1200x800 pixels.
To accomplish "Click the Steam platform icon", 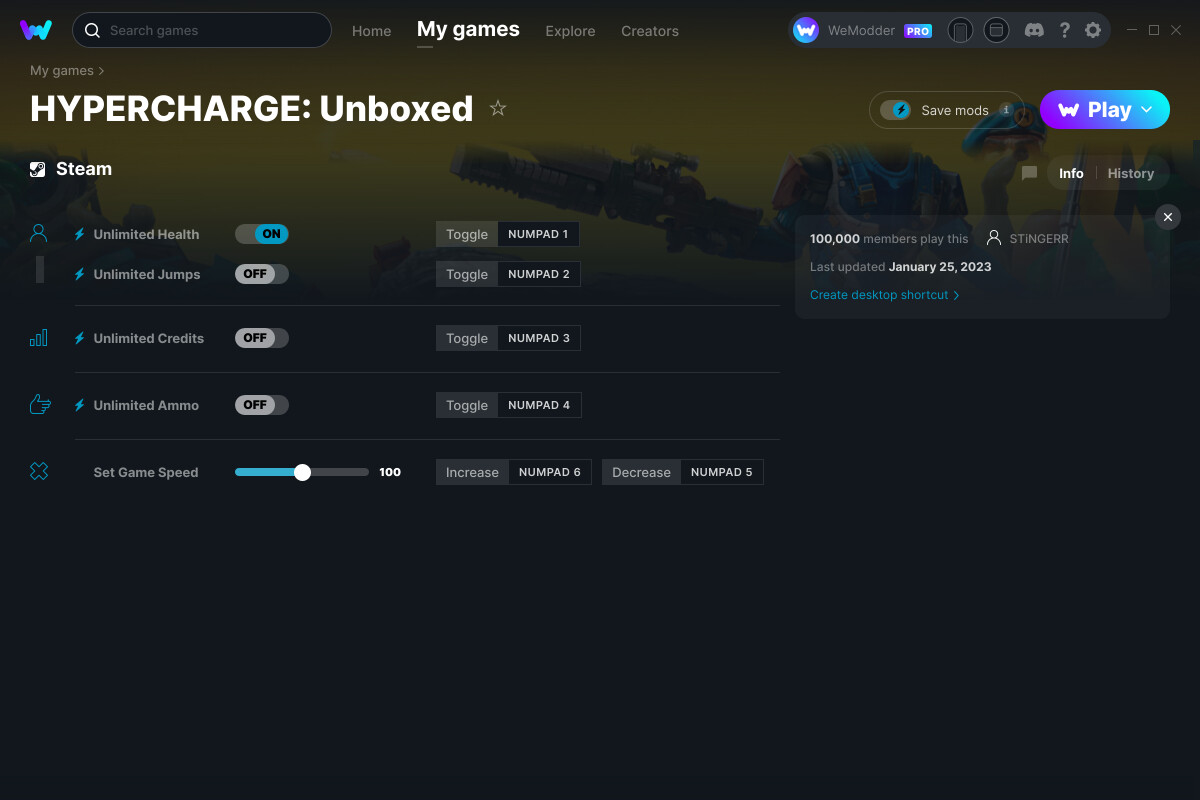I will (x=37, y=169).
